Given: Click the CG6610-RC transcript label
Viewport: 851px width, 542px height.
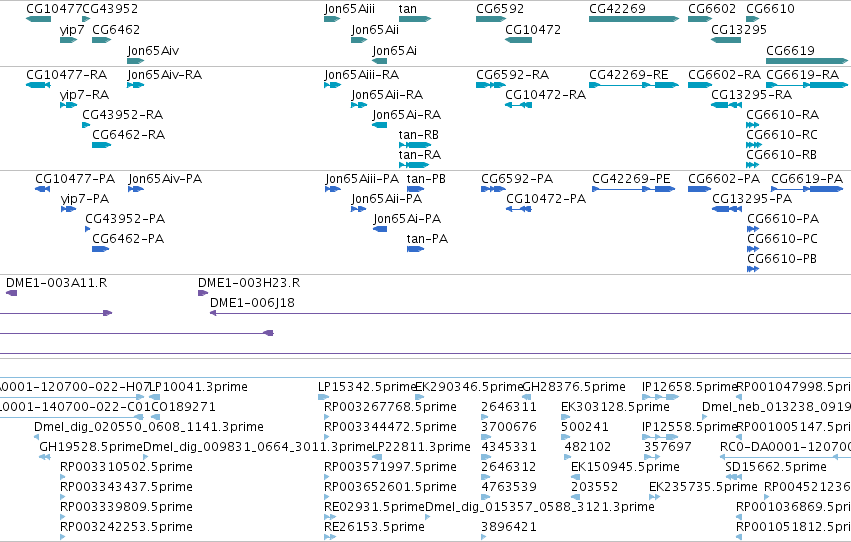Looking at the screenshot, I should click(x=782, y=135).
